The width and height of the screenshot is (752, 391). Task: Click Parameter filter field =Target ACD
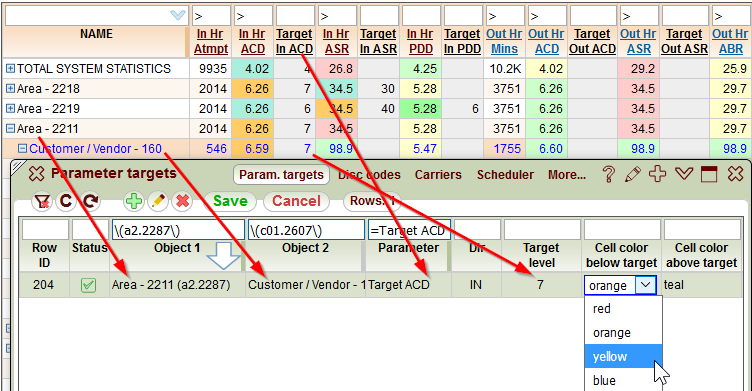point(409,230)
